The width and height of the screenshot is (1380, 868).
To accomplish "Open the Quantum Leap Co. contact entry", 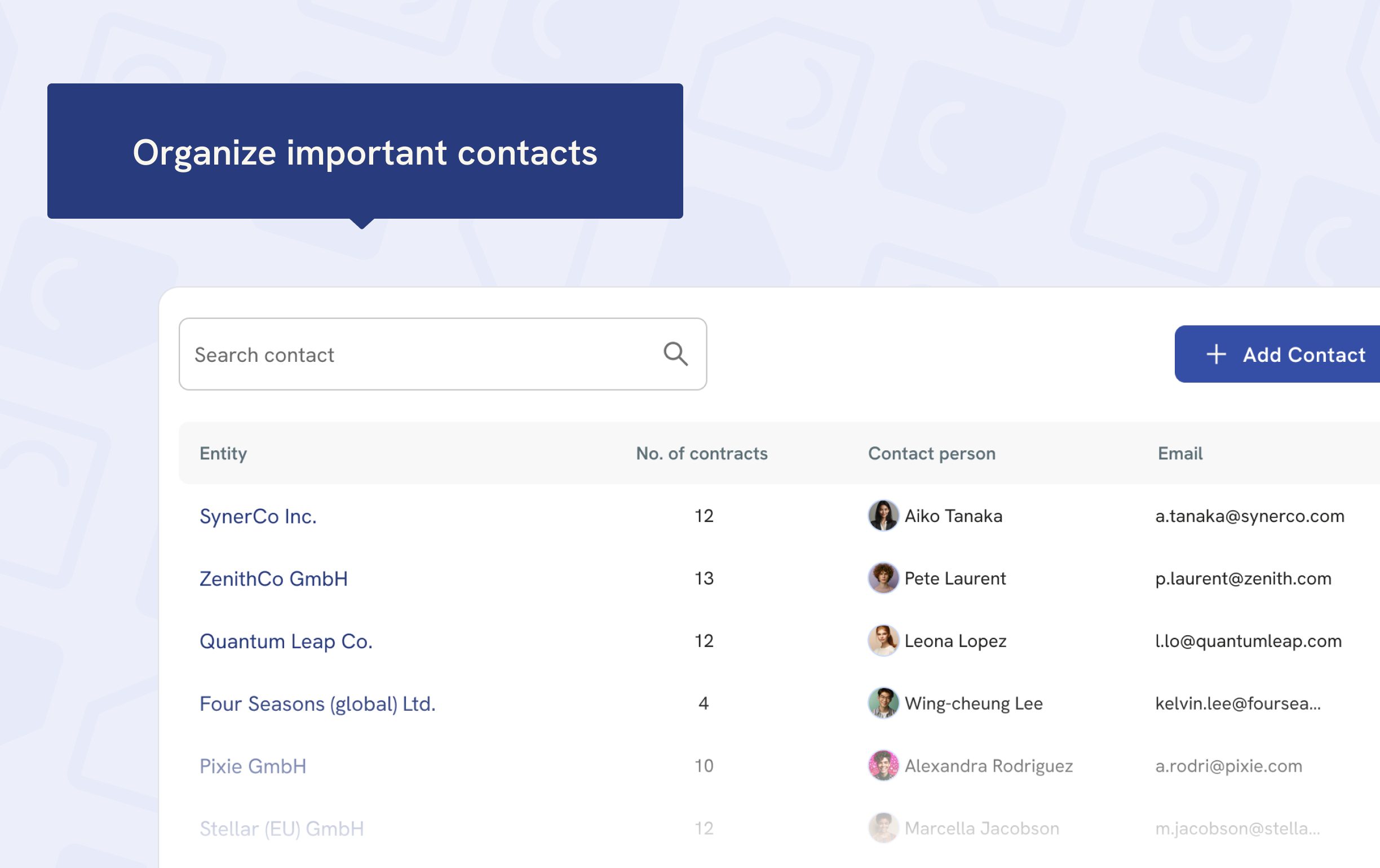I will tap(286, 640).
